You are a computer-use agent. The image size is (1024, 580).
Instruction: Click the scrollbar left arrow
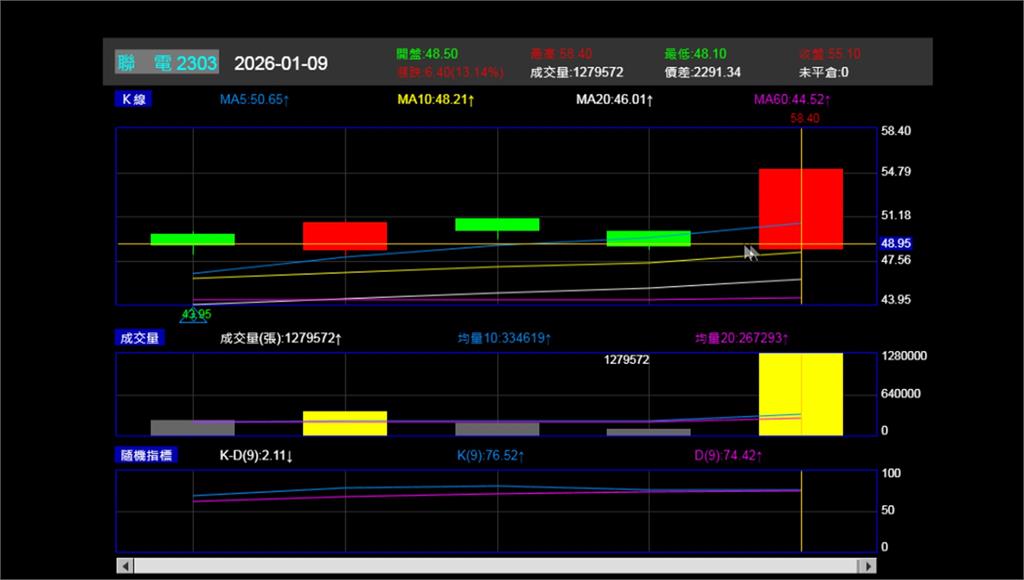(x=125, y=566)
